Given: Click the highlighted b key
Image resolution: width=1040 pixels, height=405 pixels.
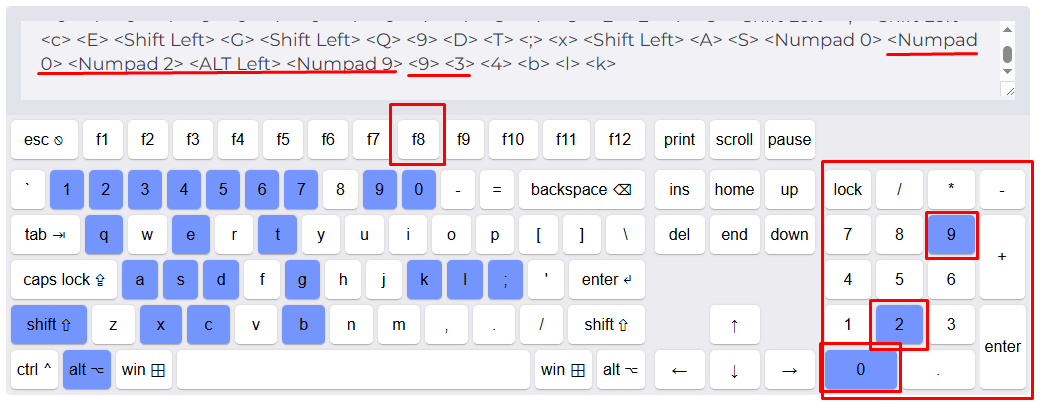Looking at the screenshot, I should tap(303, 325).
